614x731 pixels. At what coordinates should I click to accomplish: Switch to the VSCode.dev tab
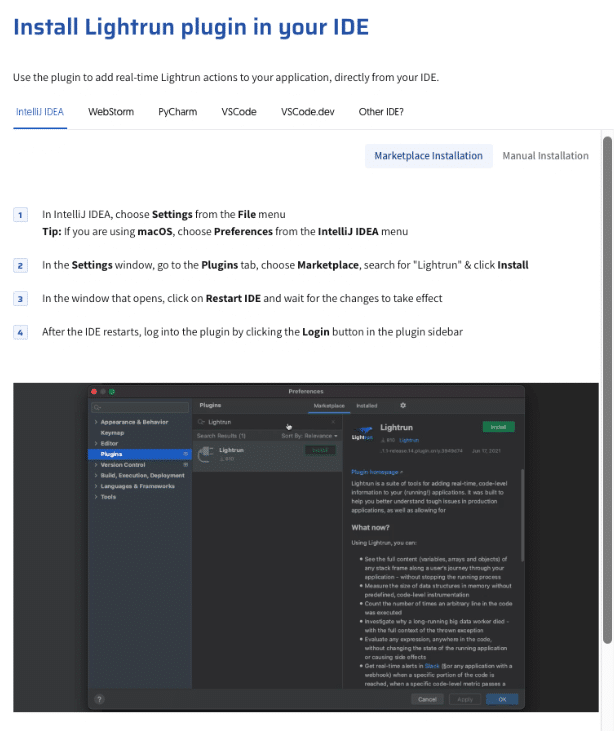pyautogui.click(x=307, y=112)
